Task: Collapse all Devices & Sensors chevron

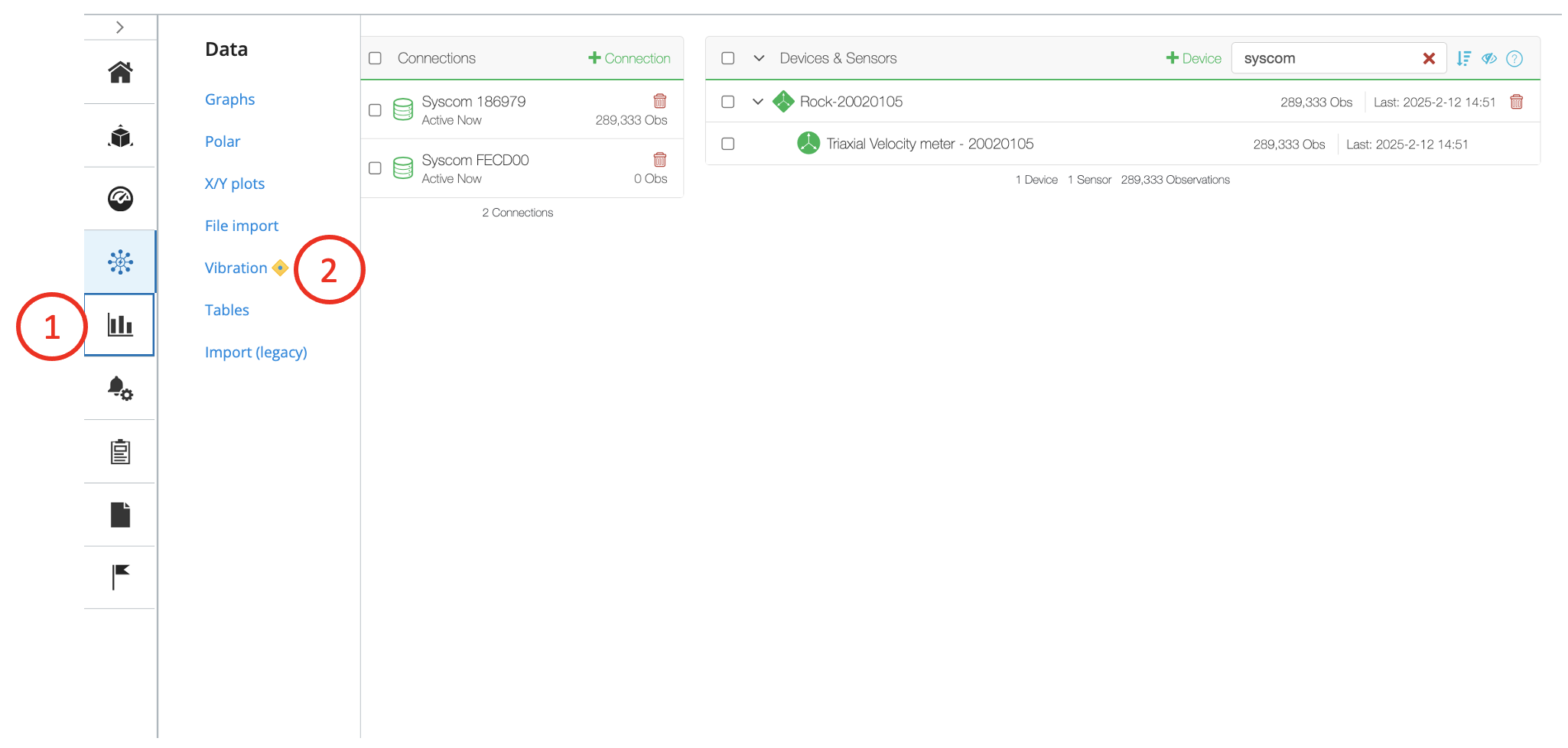Action: pyautogui.click(x=759, y=58)
